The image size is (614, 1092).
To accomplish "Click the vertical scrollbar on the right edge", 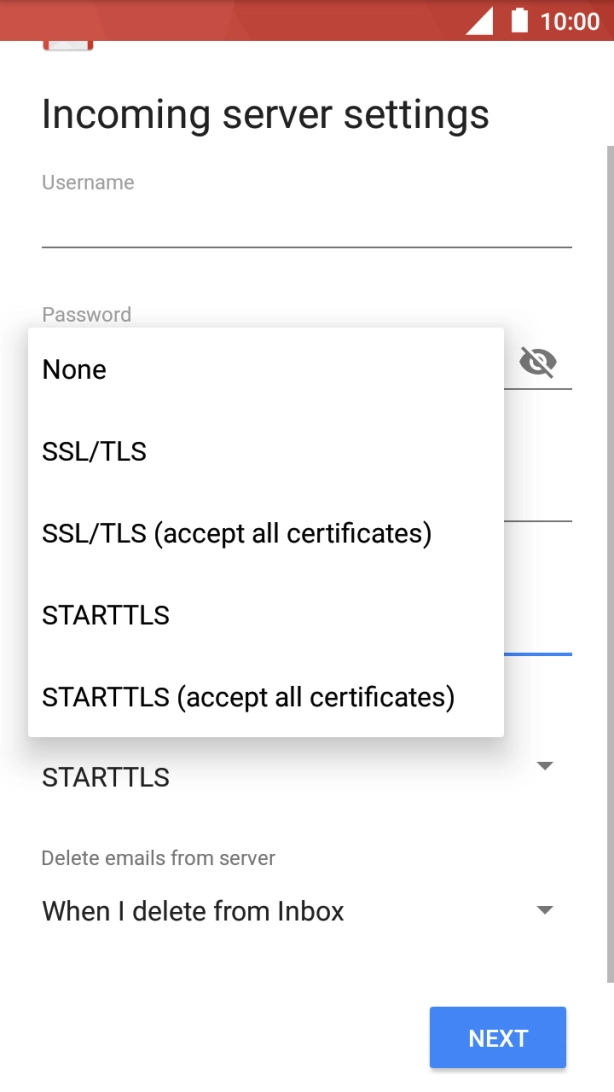I will (x=609, y=560).
